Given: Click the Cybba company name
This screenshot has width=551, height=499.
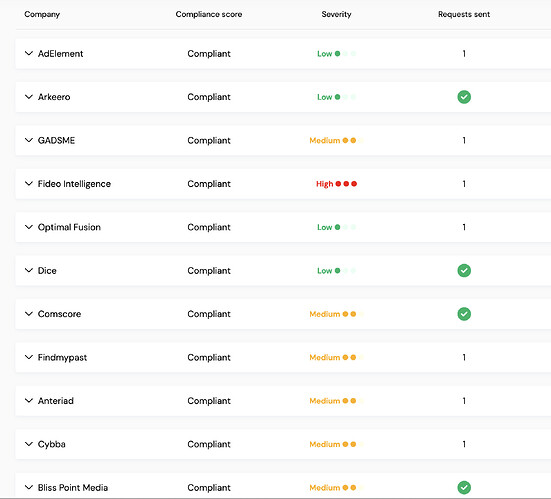Looking at the screenshot, I should click(x=52, y=444).
